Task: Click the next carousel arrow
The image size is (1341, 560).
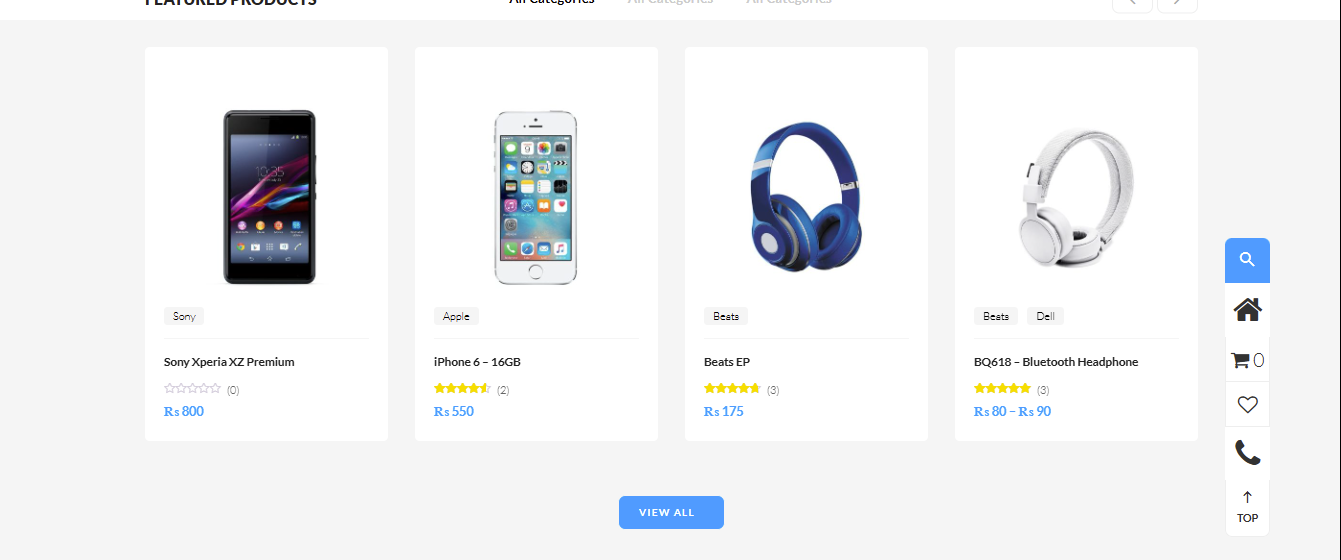Action: point(1177,3)
